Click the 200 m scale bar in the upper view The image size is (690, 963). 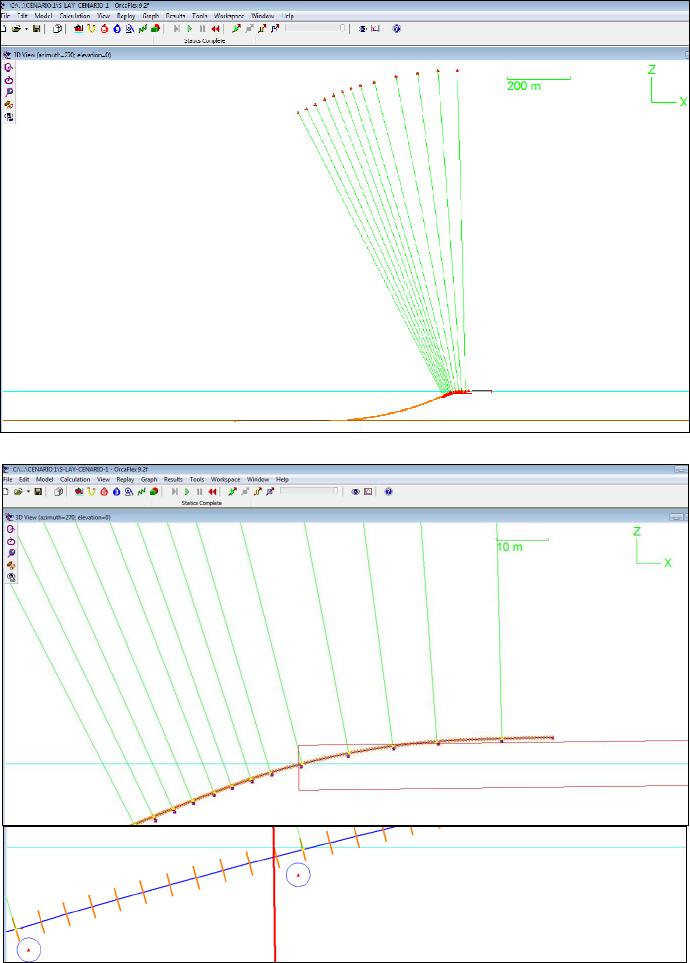pyautogui.click(x=538, y=78)
